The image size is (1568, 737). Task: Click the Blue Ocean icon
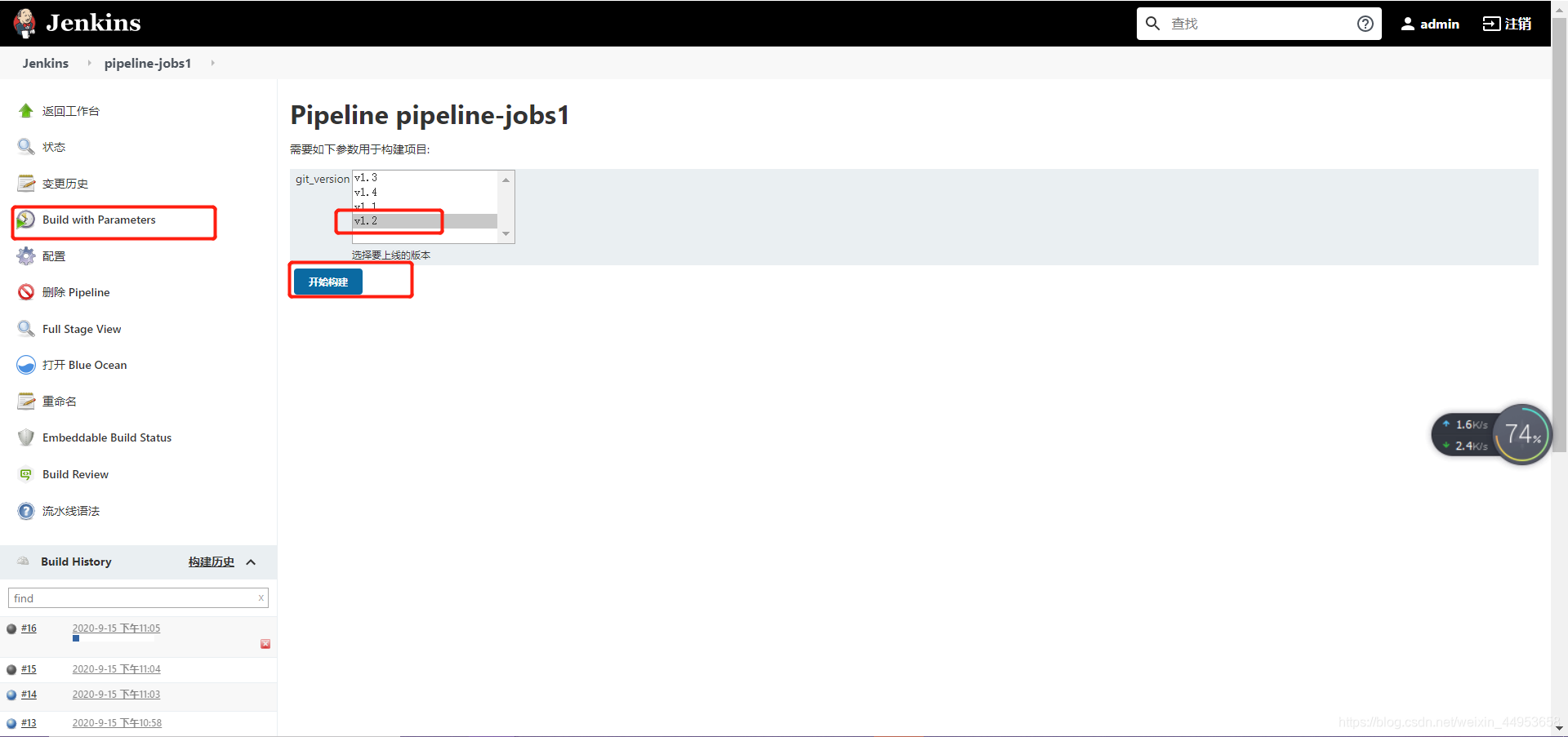click(x=26, y=365)
